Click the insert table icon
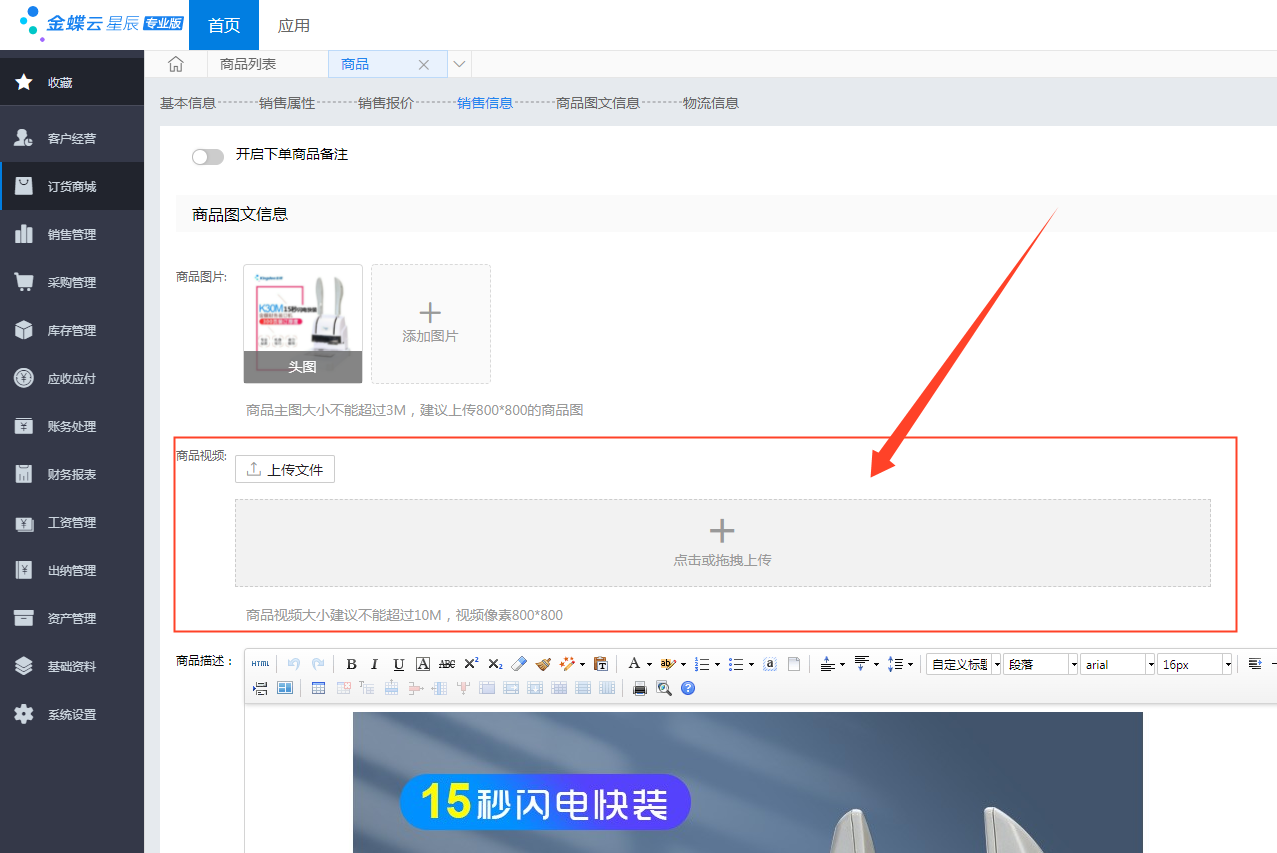The width and height of the screenshot is (1277, 853). [x=318, y=688]
